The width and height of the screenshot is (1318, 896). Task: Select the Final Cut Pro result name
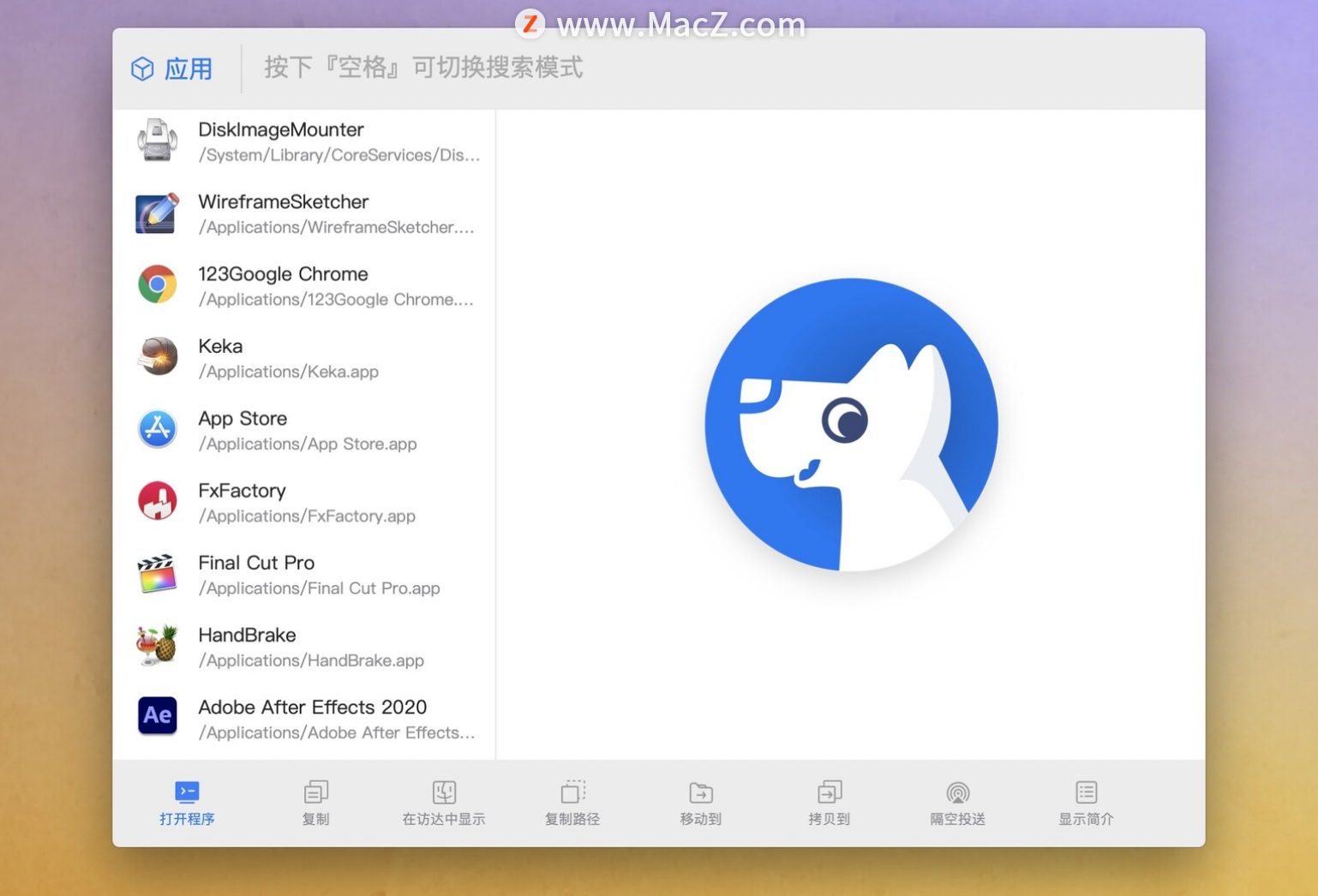(256, 563)
